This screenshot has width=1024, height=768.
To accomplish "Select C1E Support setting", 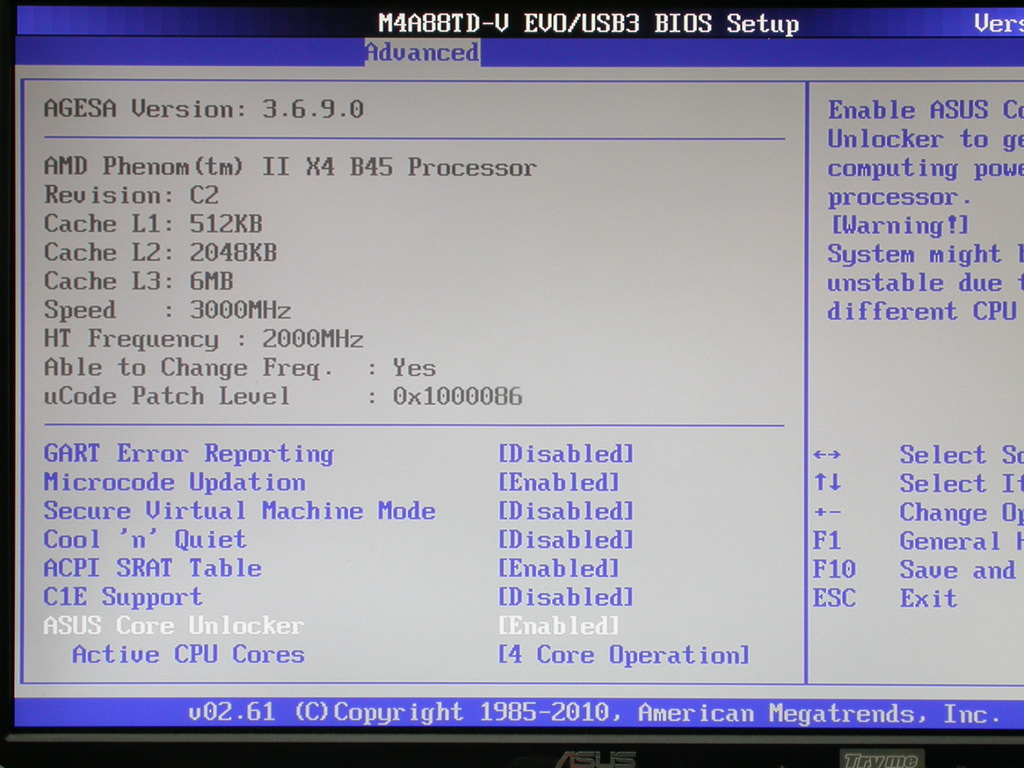I will pos(123,597).
